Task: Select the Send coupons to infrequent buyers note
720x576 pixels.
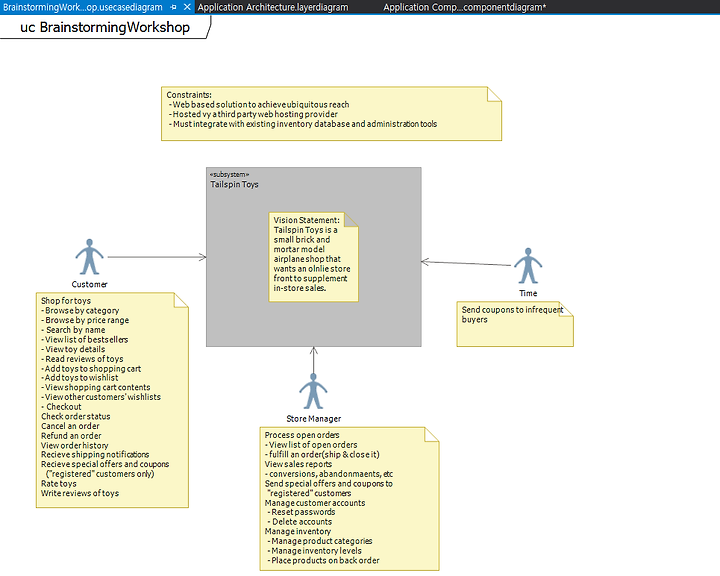Action: [x=515, y=324]
